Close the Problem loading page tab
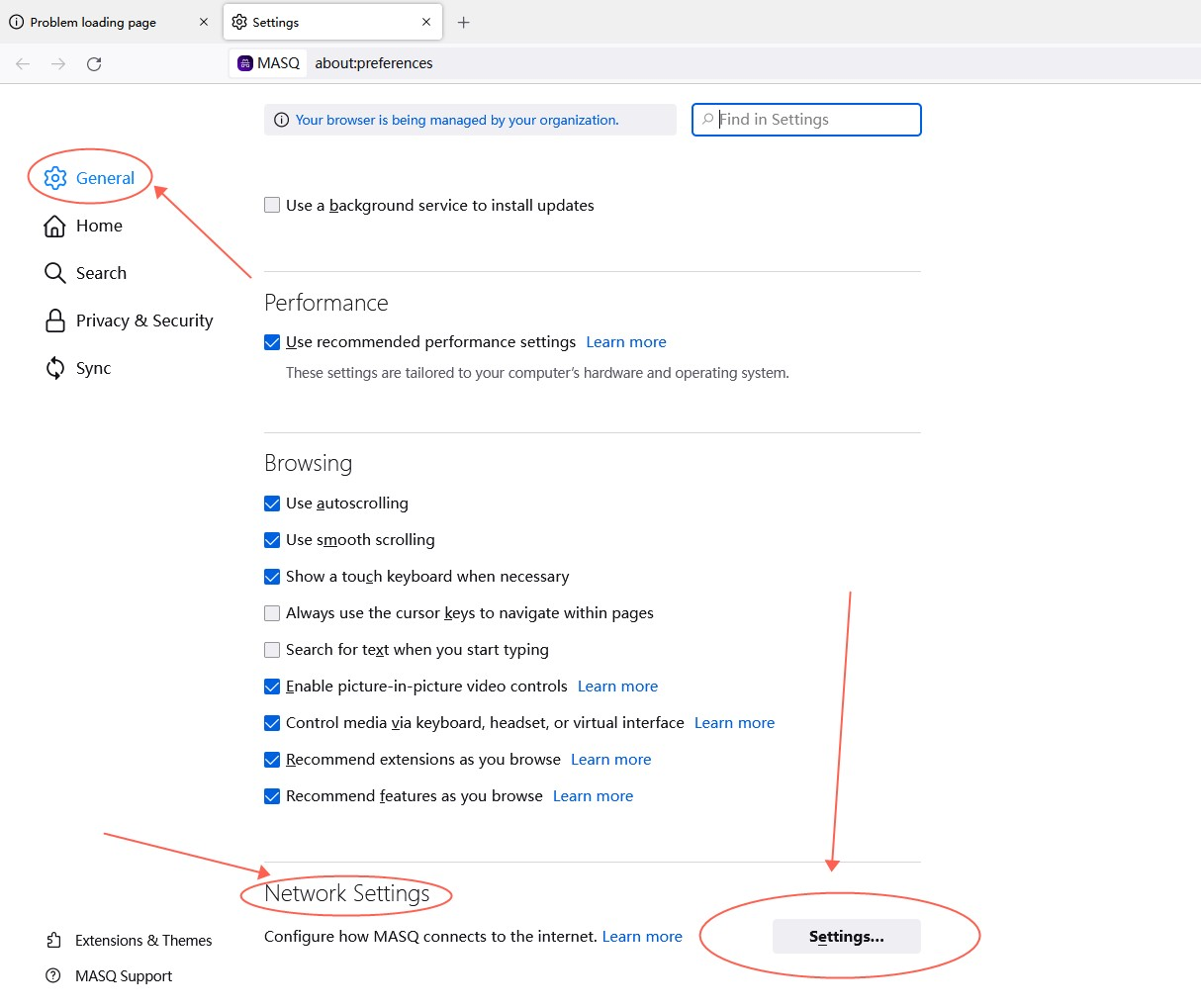The height and width of the screenshot is (1008, 1201). click(204, 22)
